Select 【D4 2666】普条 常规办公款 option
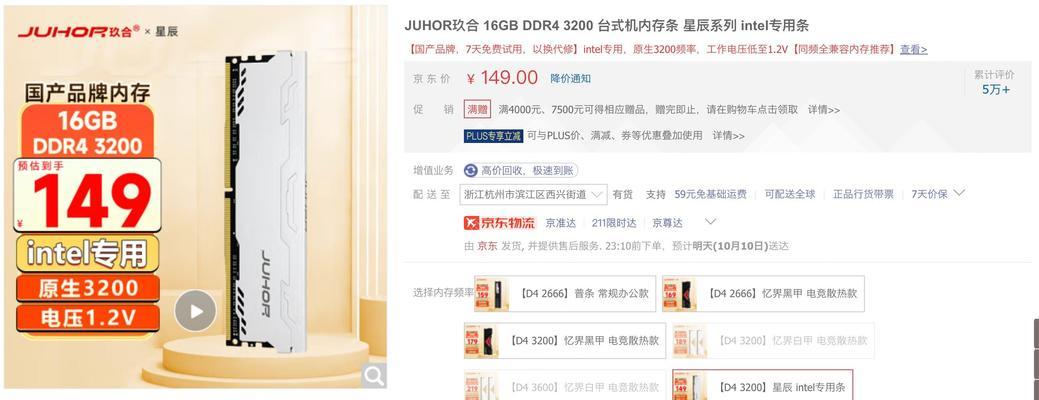1039x400 pixels. coord(565,293)
